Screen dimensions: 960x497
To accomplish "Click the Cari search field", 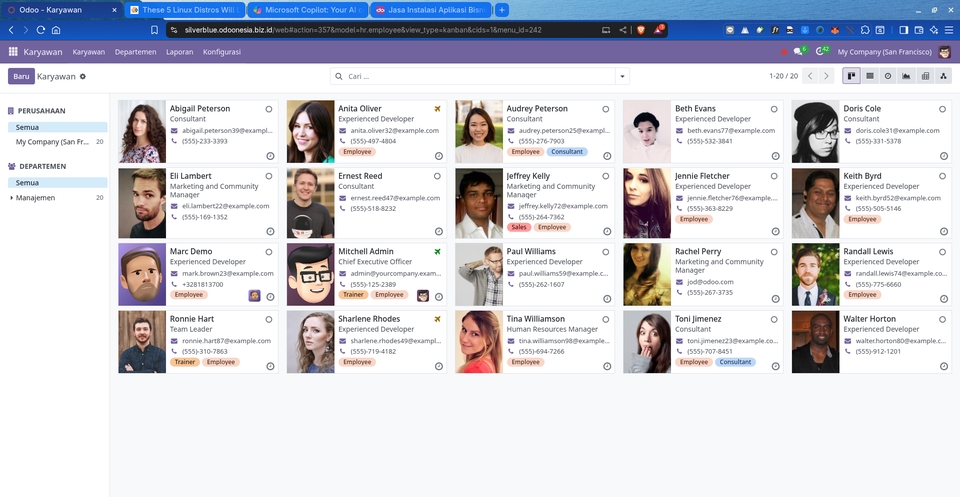I will [475, 76].
